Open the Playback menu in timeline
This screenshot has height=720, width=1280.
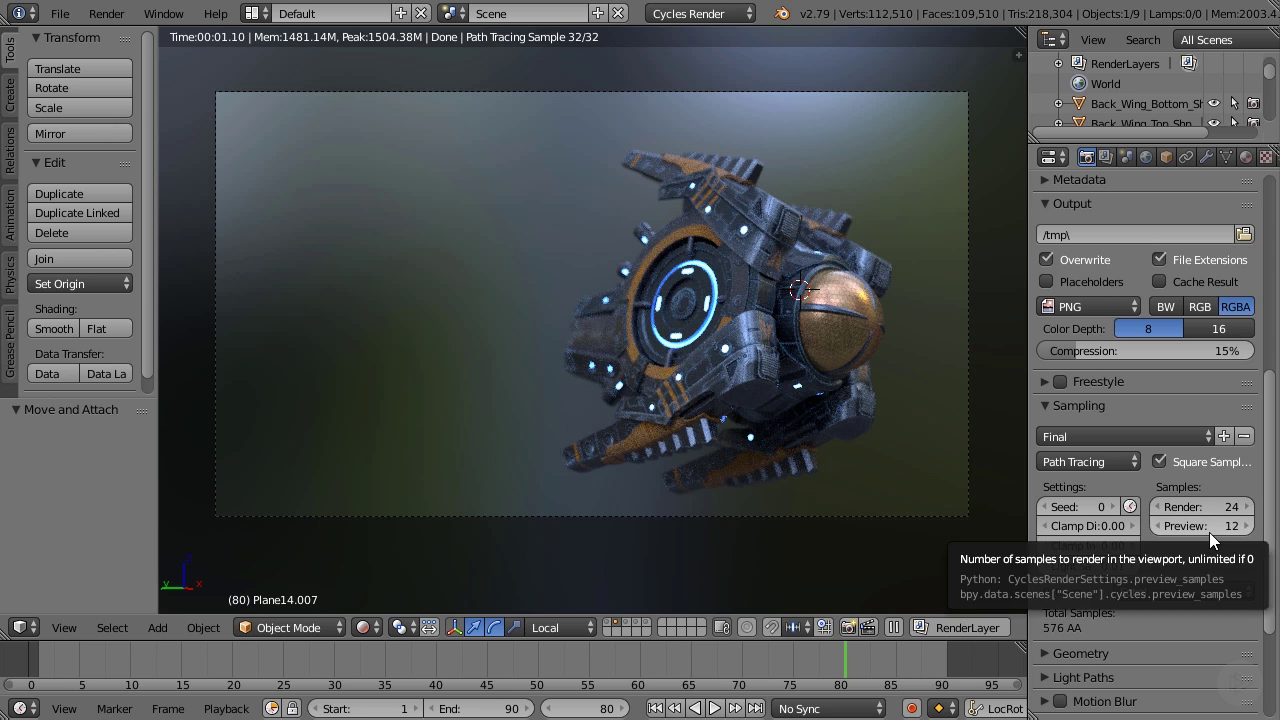point(226,709)
